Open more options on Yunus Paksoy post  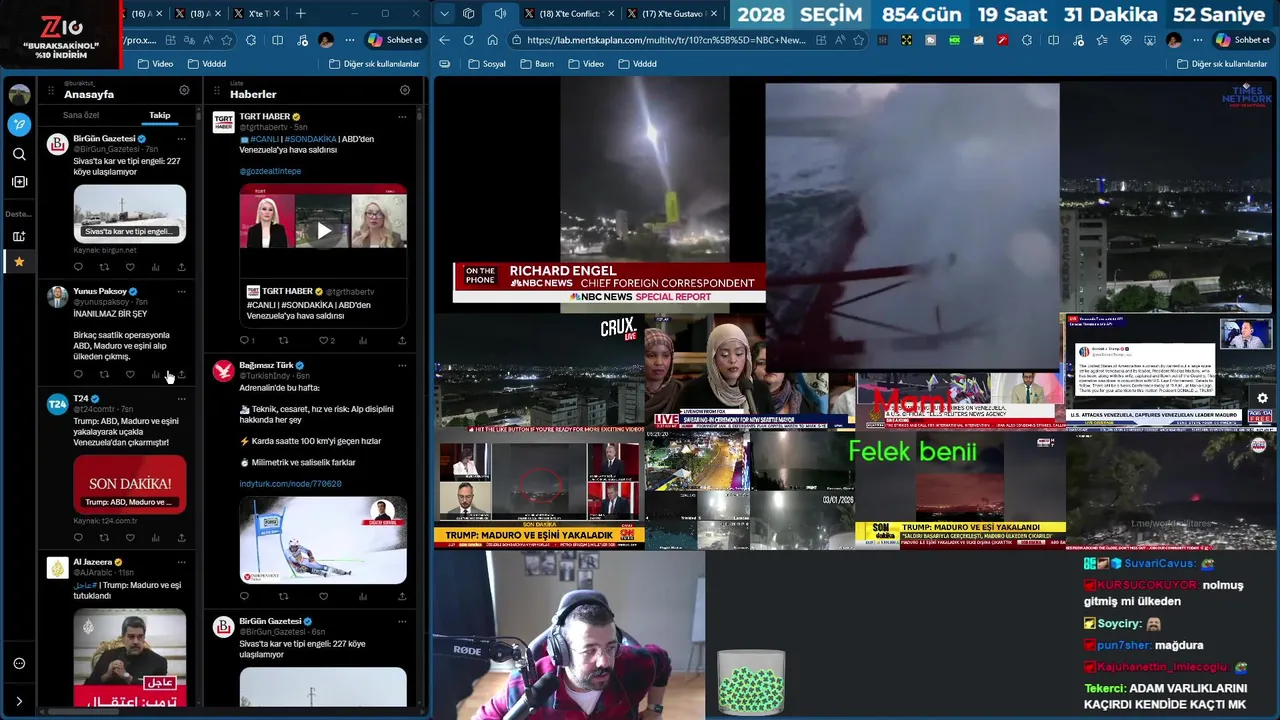181,291
